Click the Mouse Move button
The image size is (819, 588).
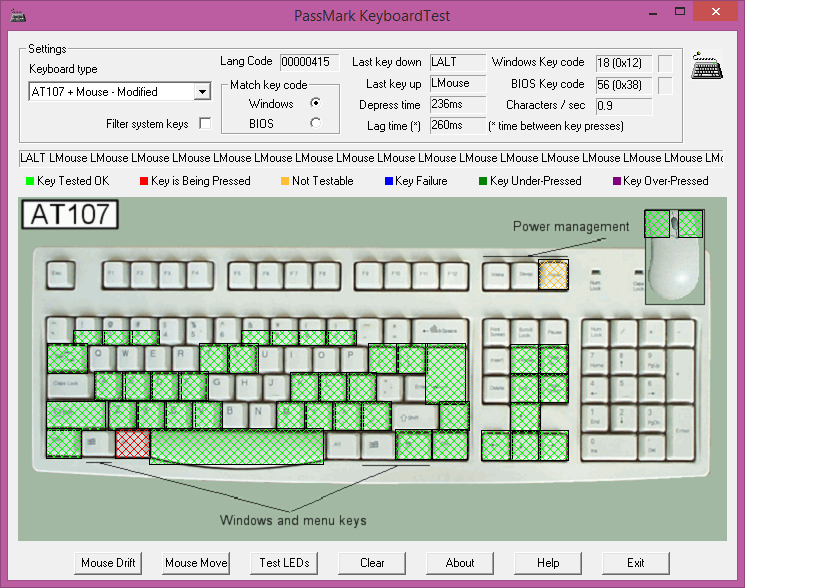(196, 563)
